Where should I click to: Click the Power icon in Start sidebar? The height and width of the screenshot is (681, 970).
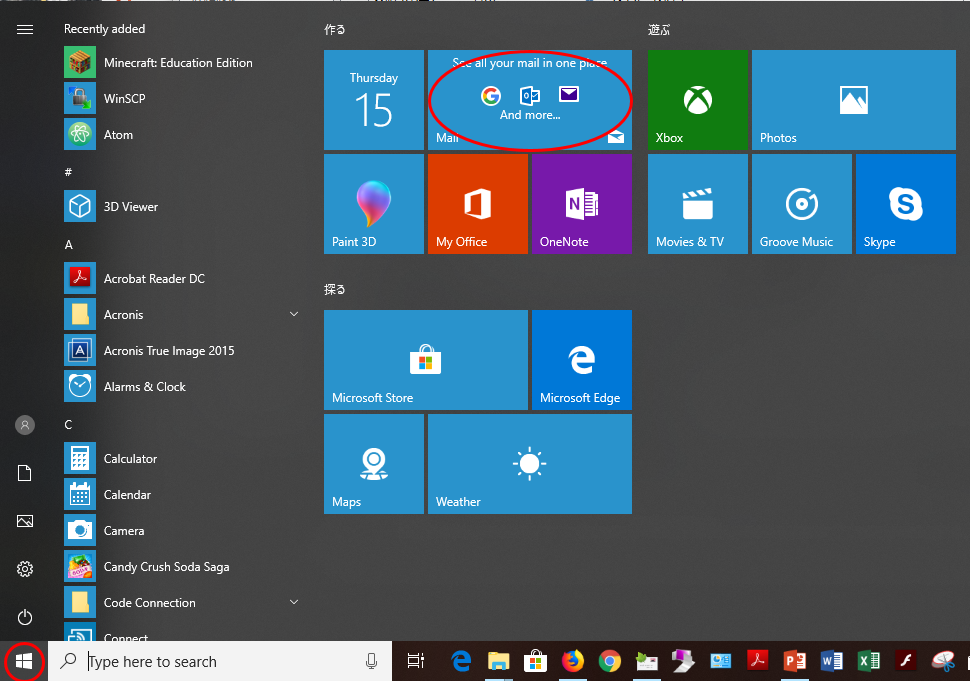click(25, 617)
